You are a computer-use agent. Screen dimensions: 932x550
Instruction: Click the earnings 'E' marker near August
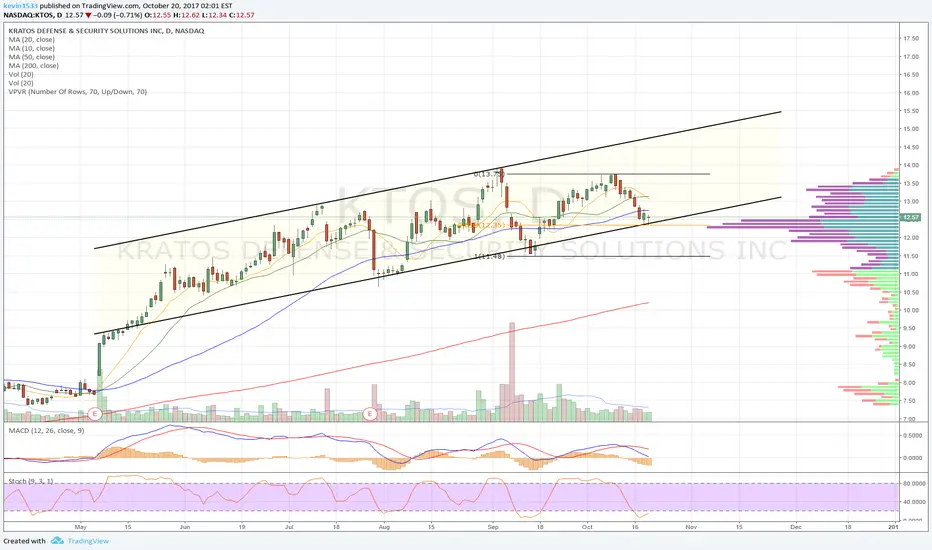(370, 413)
